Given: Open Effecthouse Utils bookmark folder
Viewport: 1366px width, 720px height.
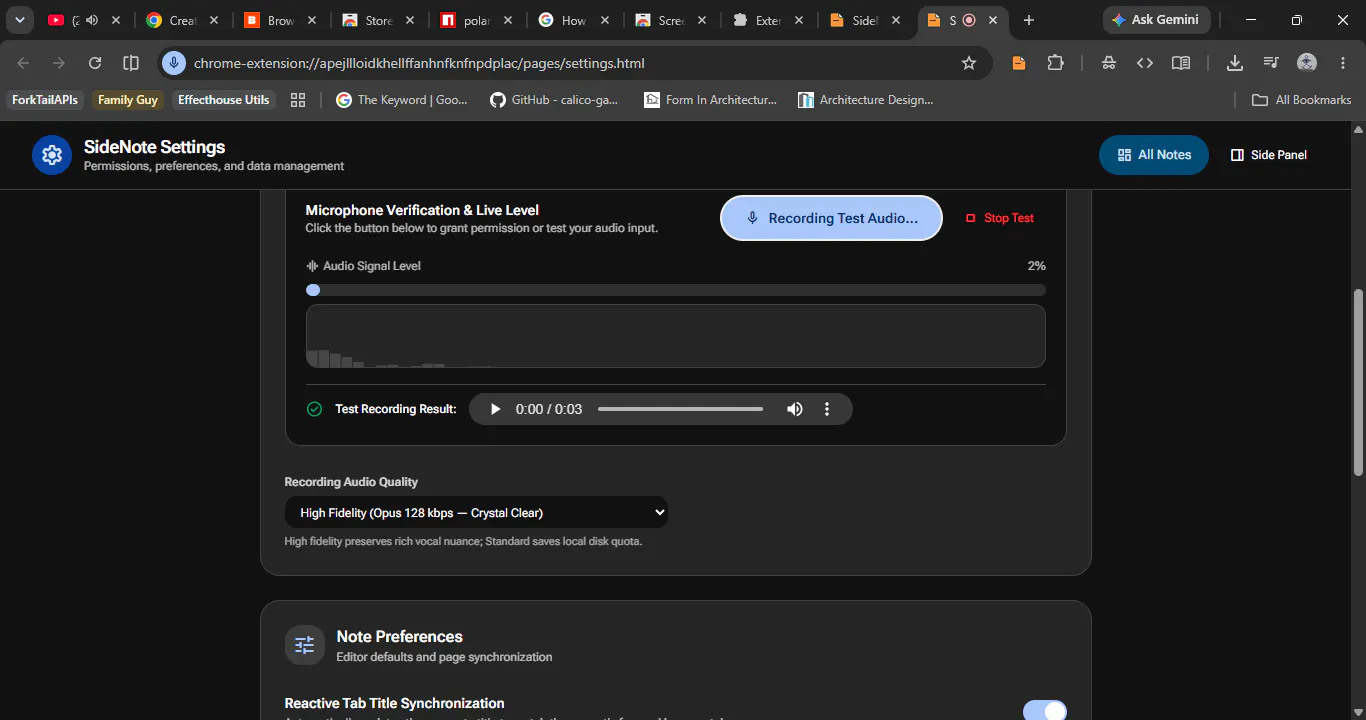Looking at the screenshot, I should 224,100.
